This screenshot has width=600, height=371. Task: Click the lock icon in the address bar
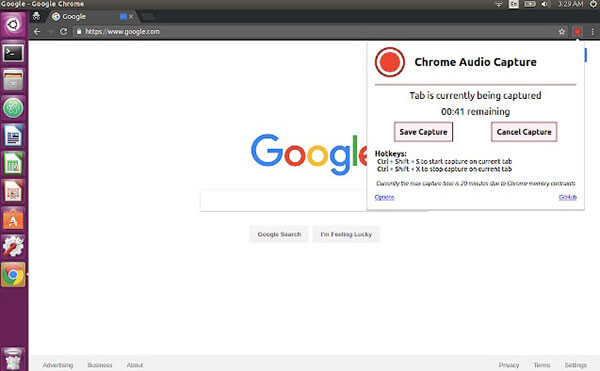click(x=79, y=32)
